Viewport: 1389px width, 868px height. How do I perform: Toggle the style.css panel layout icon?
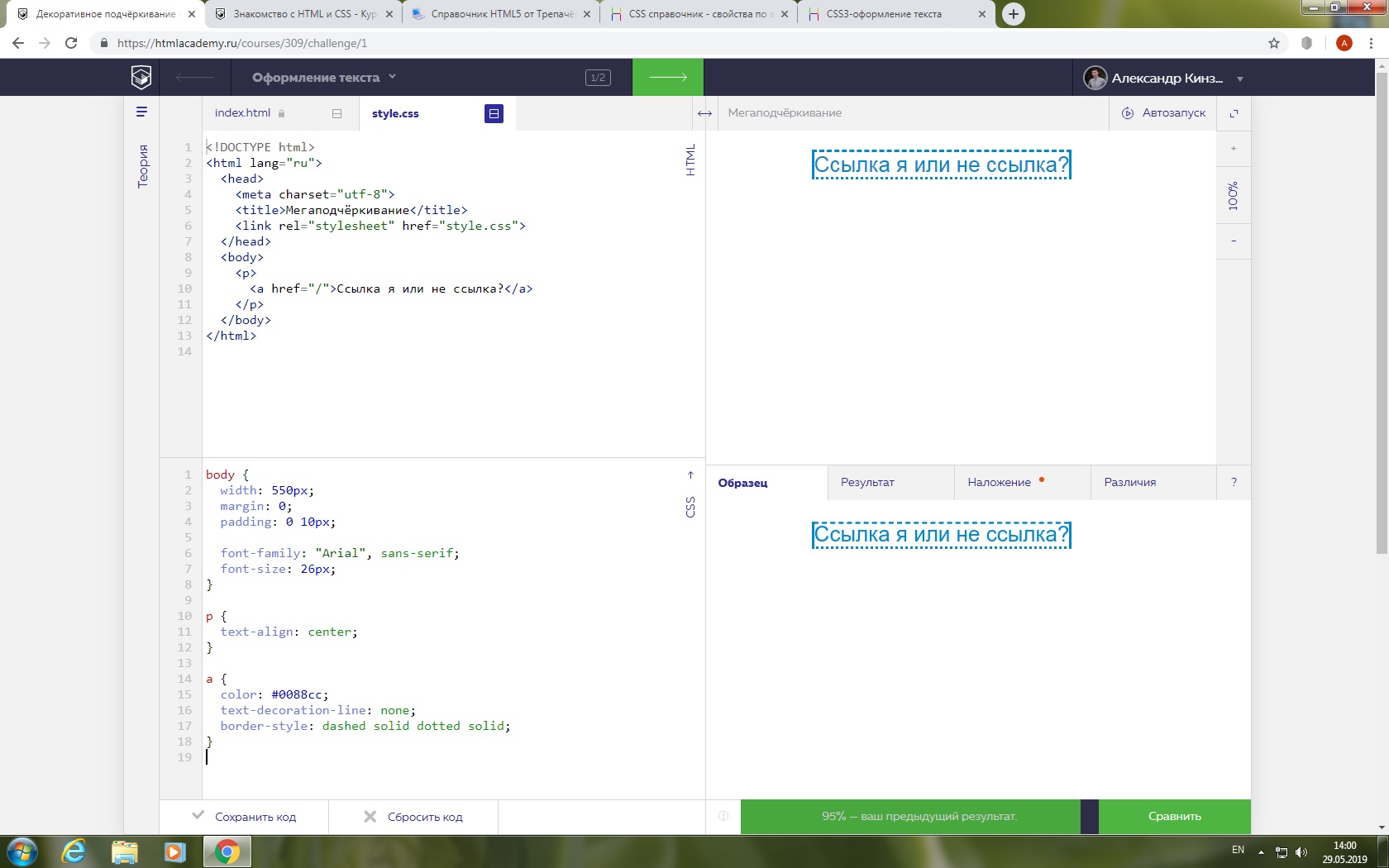[494, 113]
